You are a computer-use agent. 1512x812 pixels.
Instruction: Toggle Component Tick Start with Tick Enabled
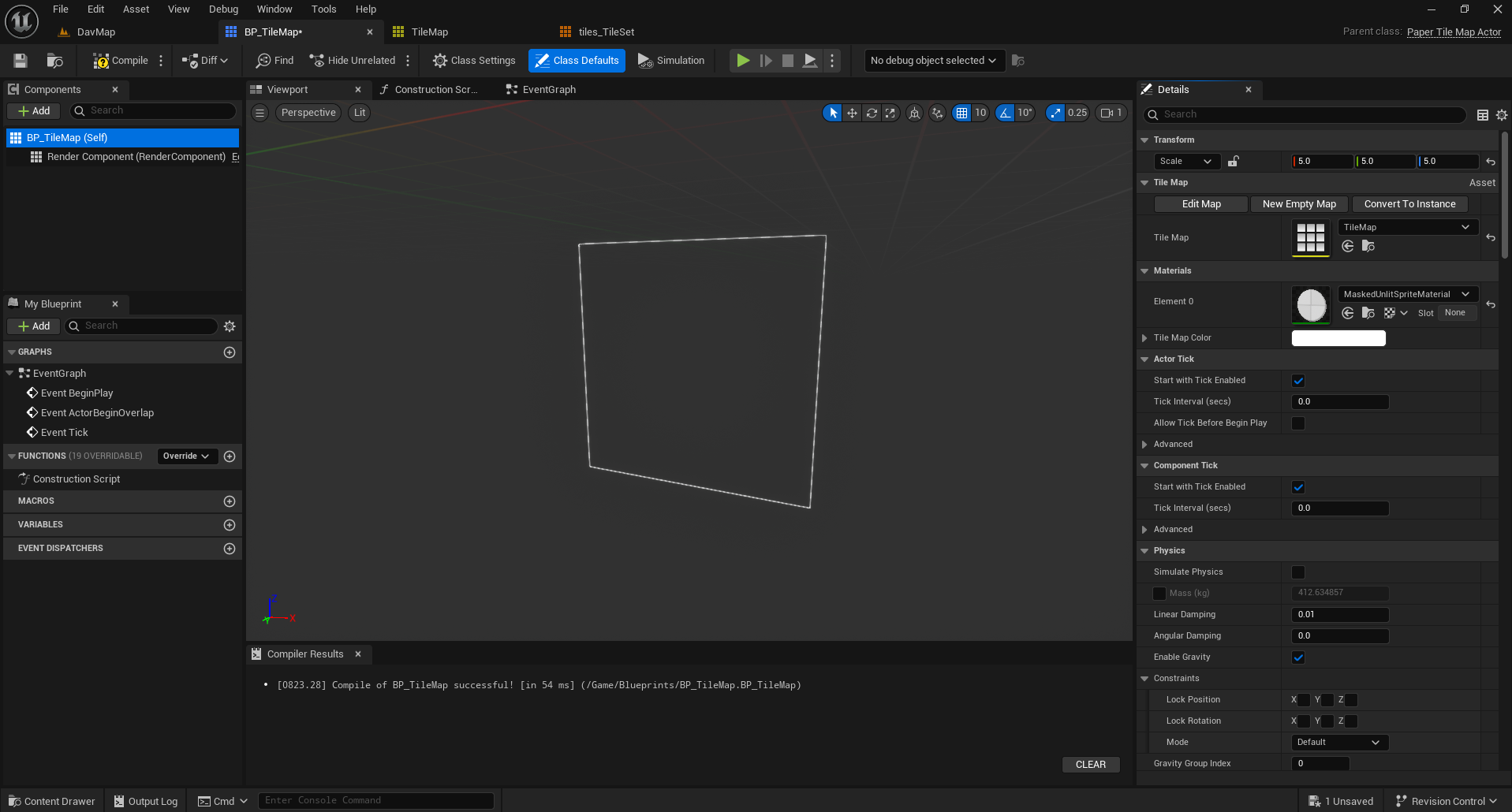tap(1298, 487)
